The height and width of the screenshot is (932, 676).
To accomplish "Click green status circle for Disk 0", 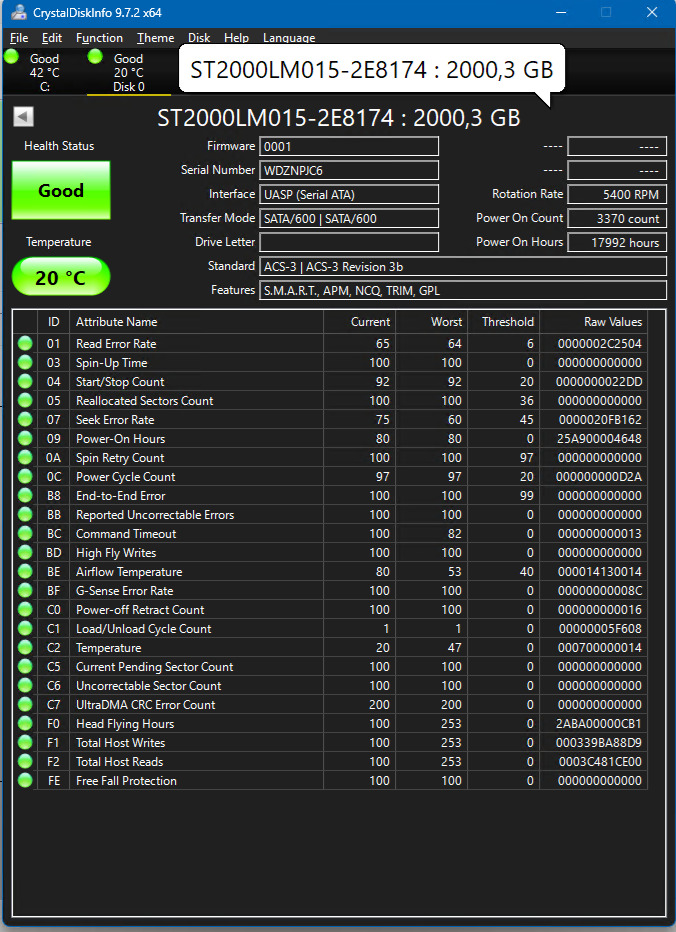I will tap(95, 56).
